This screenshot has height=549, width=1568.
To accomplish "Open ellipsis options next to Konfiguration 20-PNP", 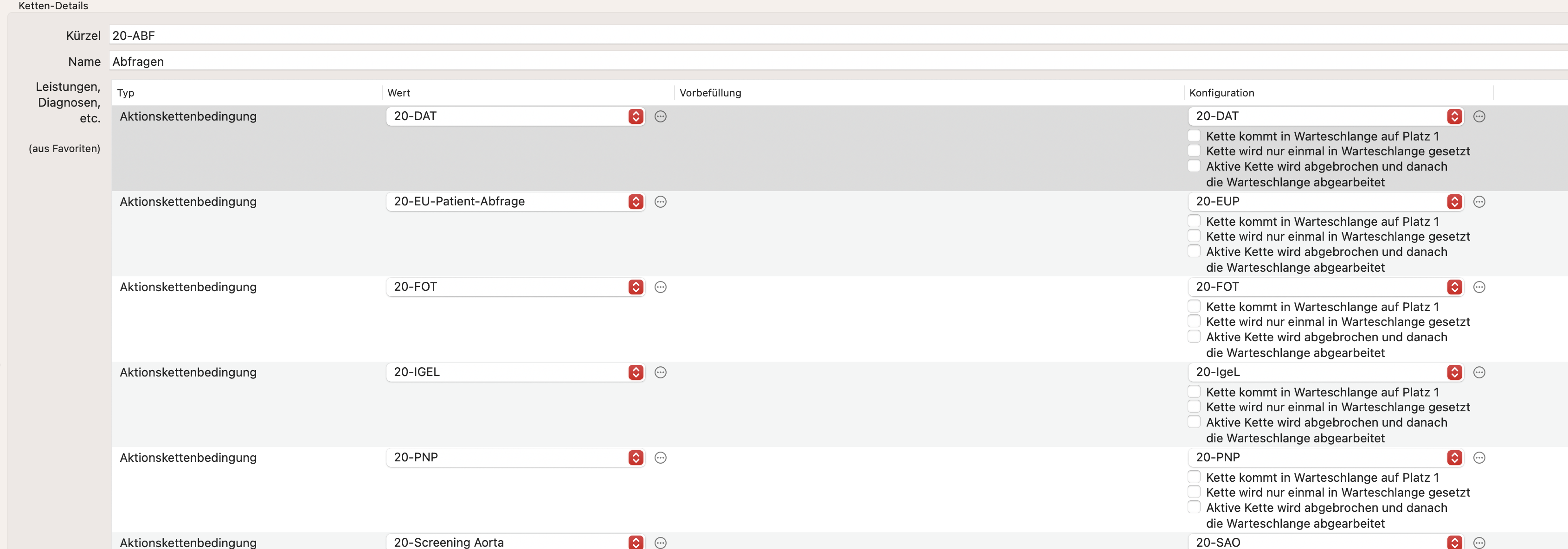I will (1479, 457).
